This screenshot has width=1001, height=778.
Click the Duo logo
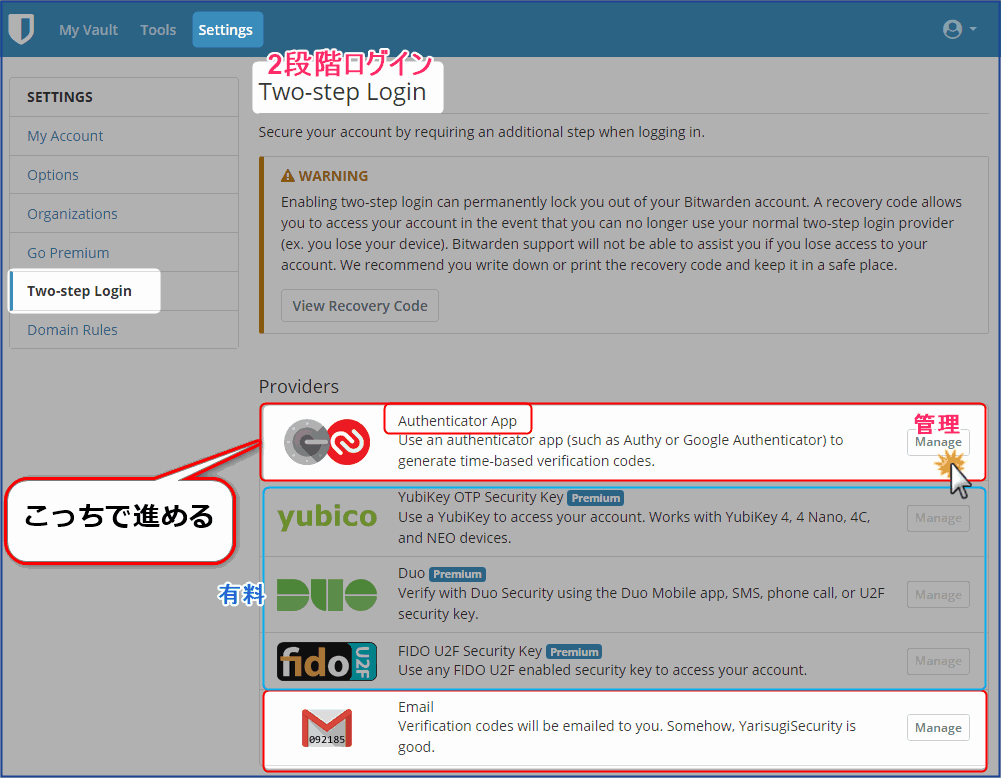pyautogui.click(x=327, y=595)
